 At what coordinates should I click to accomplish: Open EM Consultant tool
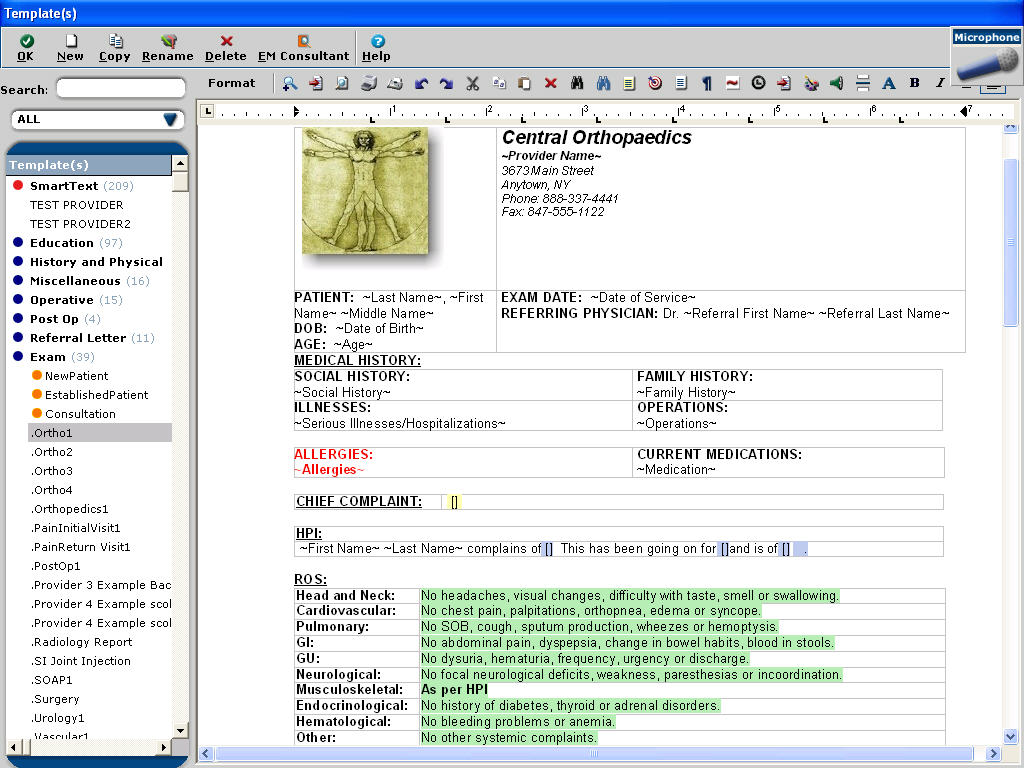click(303, 47)
